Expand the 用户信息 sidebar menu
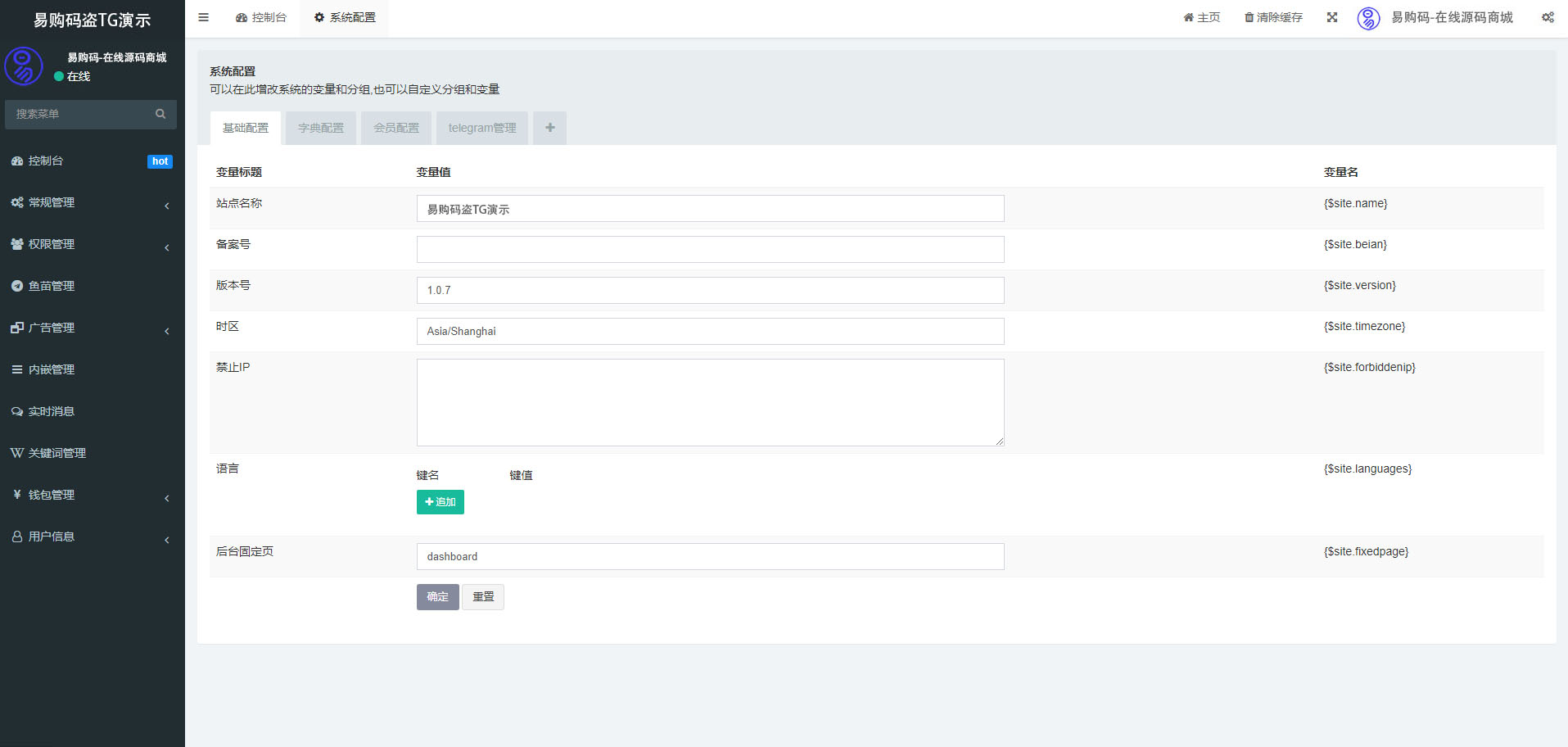This screenshot has width=1568, height=747. 90,536
